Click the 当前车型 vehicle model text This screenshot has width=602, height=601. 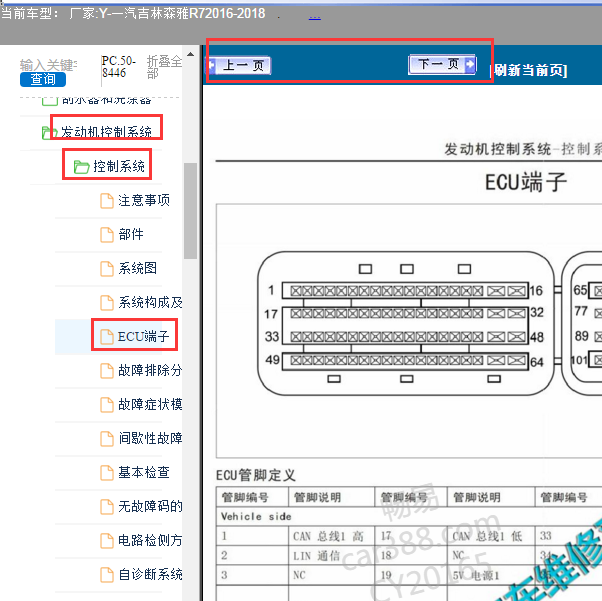133,13
